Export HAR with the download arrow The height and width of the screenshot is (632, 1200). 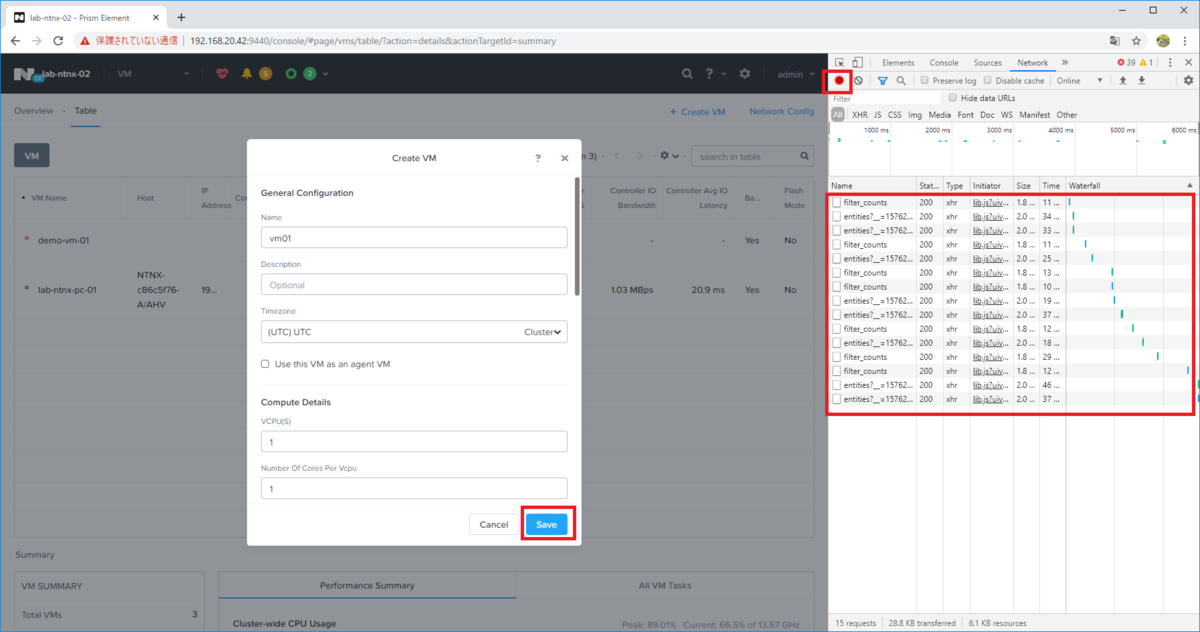click(1141, 80)
